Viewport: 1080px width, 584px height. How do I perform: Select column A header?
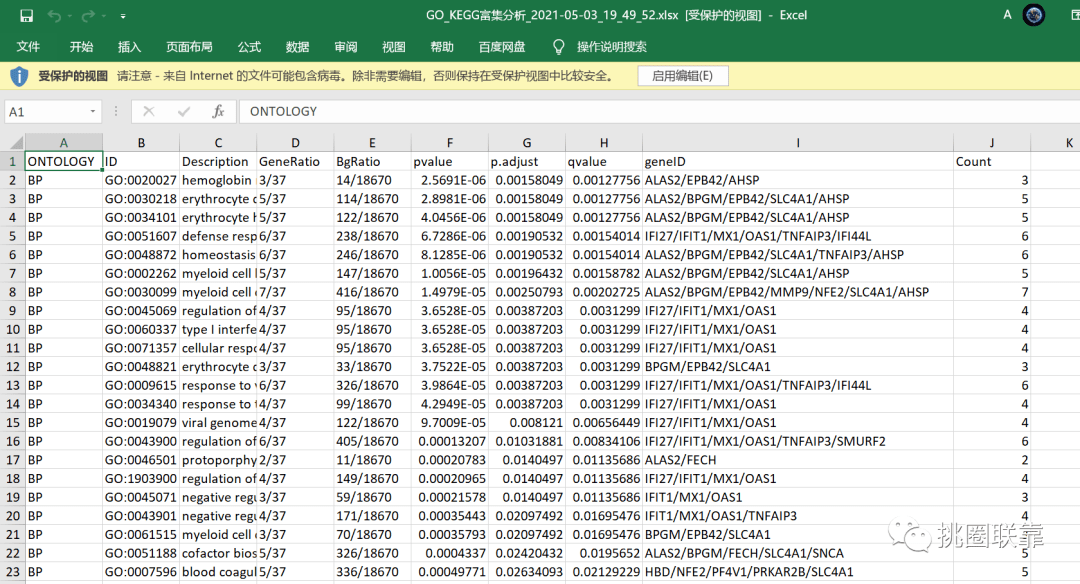[63, 143]
